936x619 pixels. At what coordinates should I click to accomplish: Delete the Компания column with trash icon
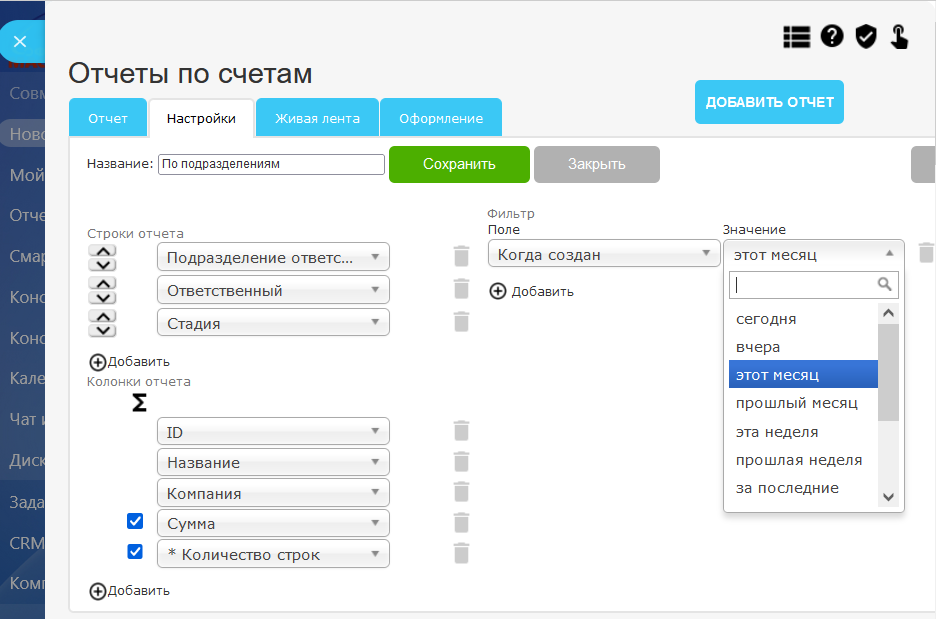[461, 492]
